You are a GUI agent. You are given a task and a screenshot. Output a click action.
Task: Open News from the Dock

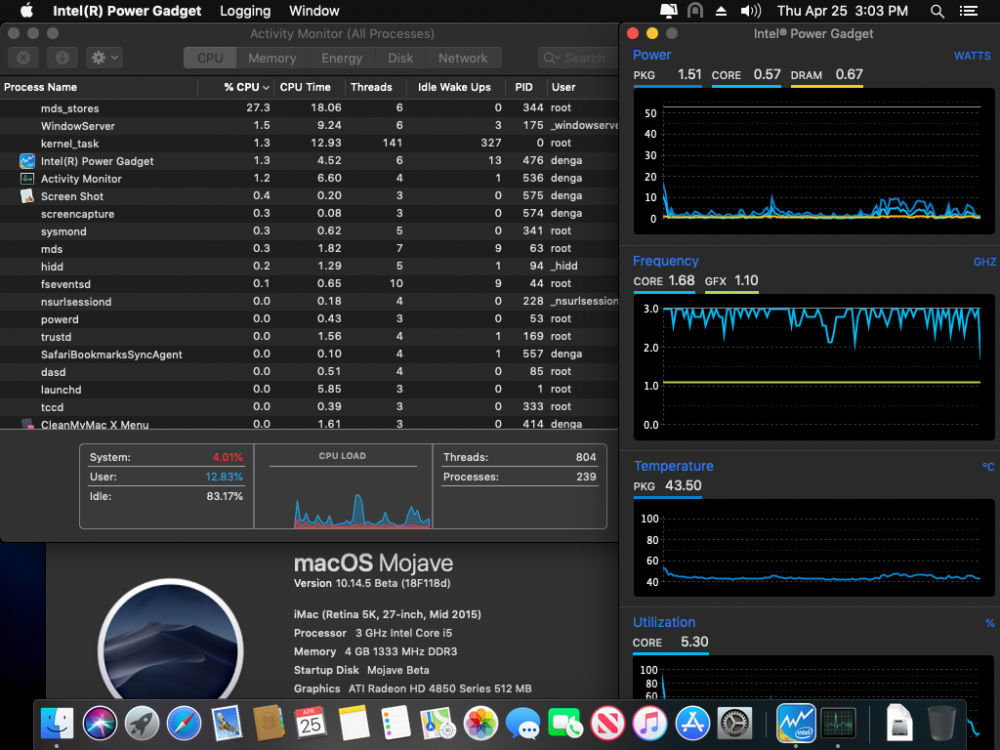[x=607, y=723]
